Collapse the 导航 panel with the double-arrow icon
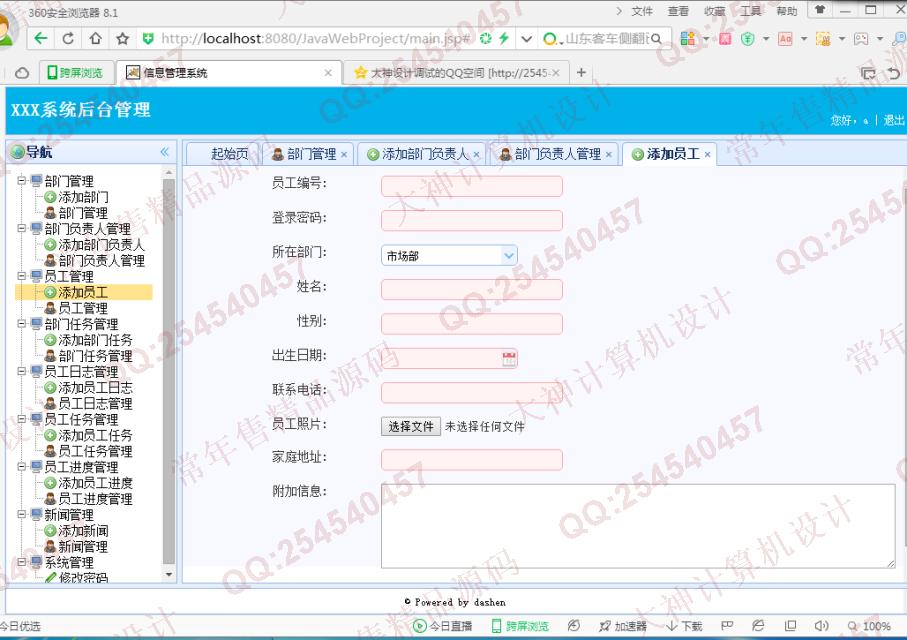907x640 pixels. click(x=165, y=152)
